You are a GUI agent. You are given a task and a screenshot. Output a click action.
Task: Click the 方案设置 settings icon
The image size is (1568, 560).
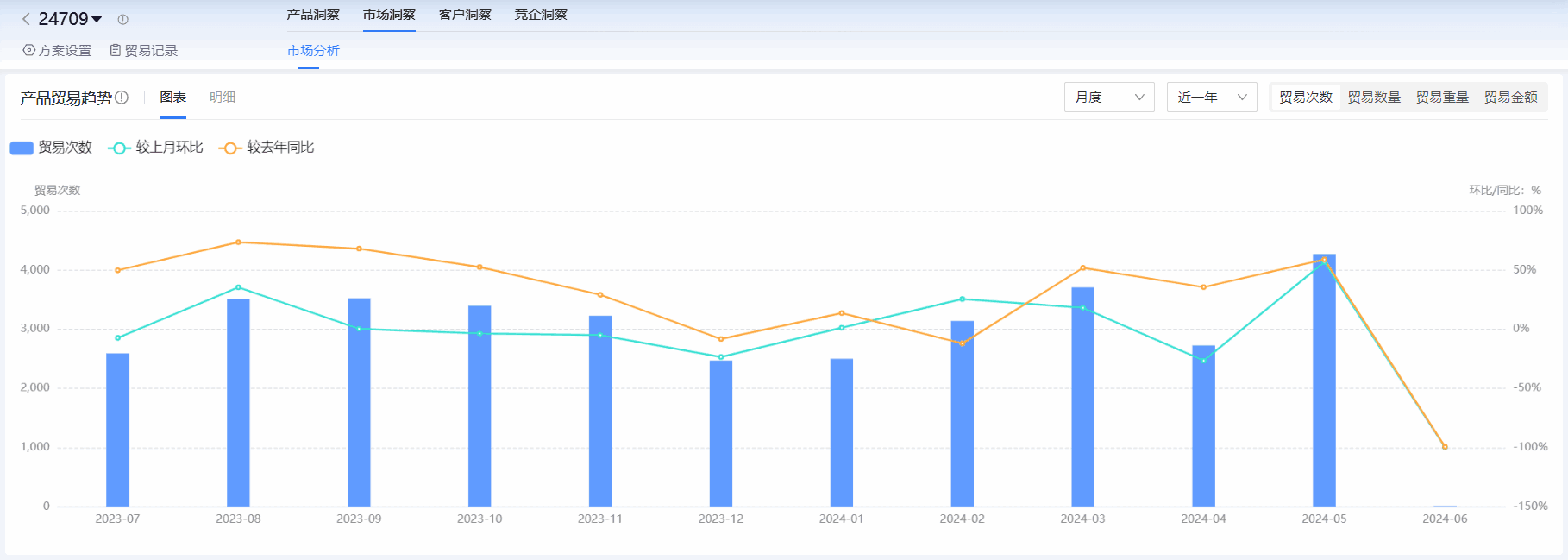(29, 50)
